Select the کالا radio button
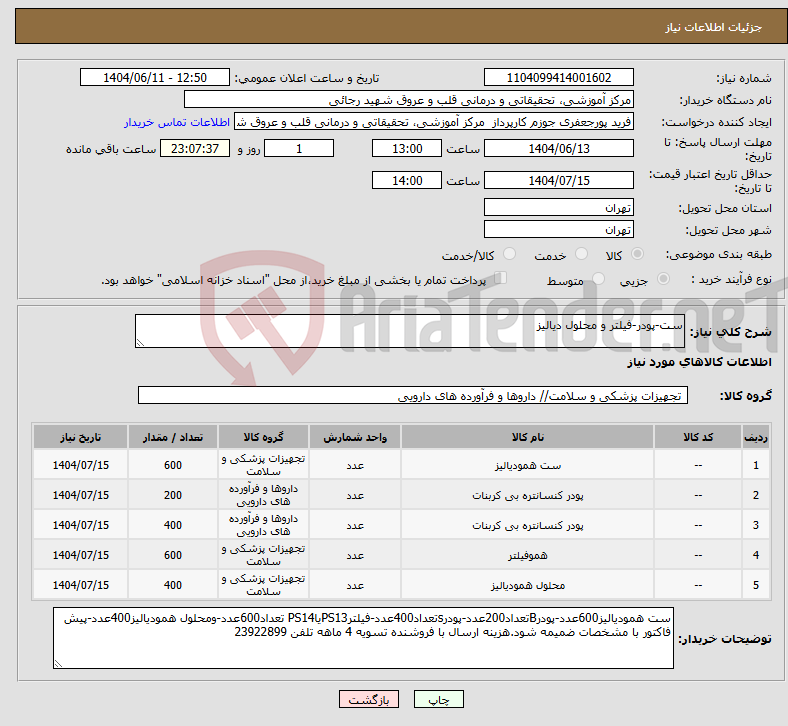 pos(637,254)
